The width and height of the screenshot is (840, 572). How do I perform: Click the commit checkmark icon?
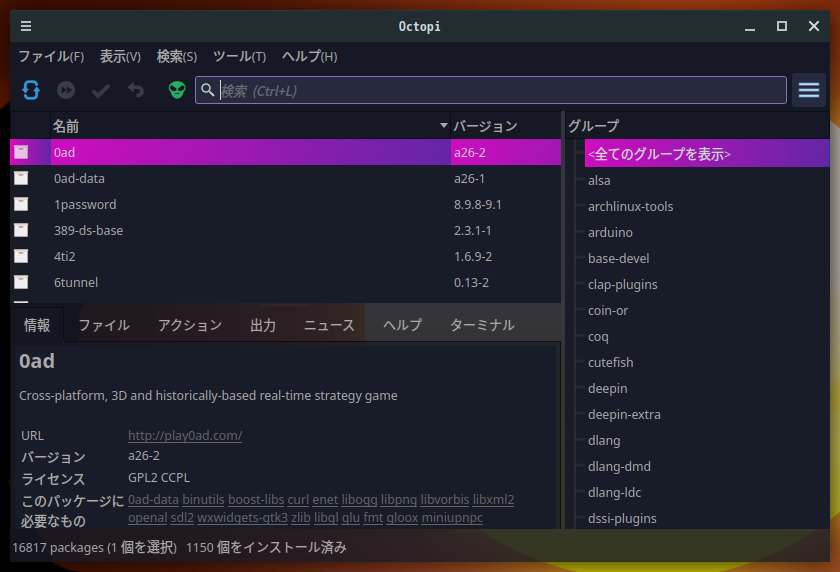(101, 90)
